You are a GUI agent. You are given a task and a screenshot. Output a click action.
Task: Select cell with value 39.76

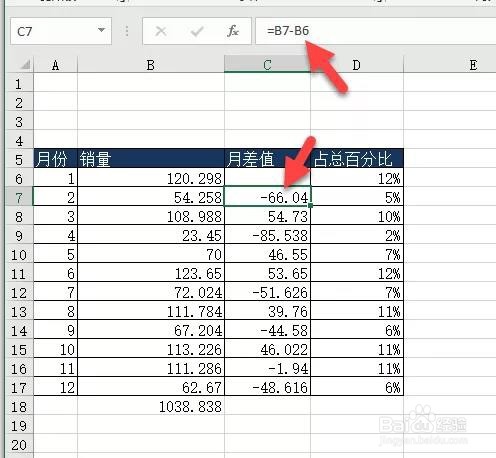tap(267, 311)
